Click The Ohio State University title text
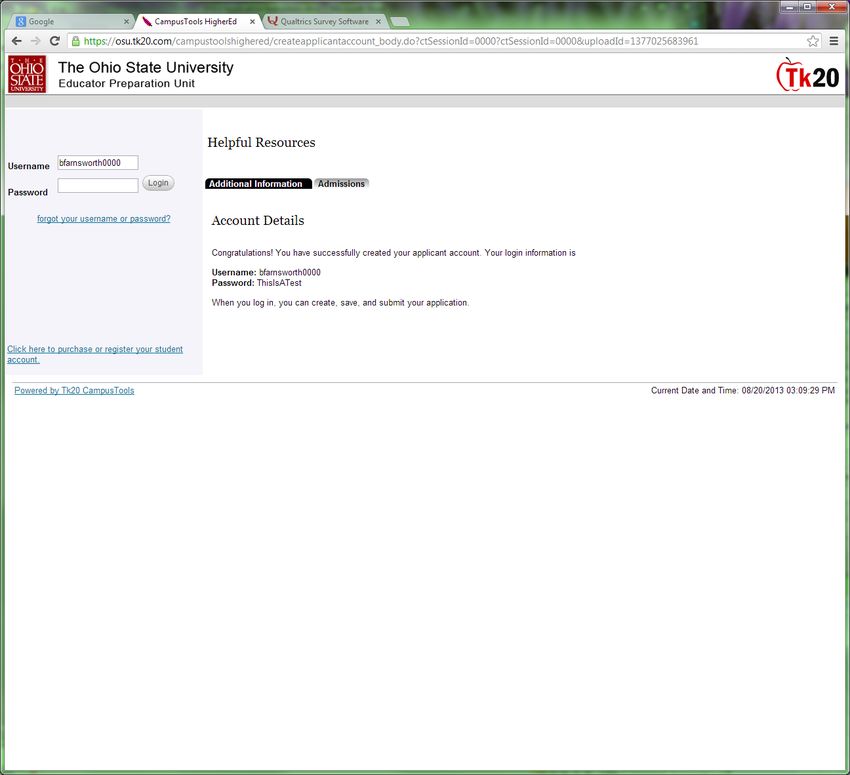This screenshot has height=775, width=850. click(x=146, y=67)
